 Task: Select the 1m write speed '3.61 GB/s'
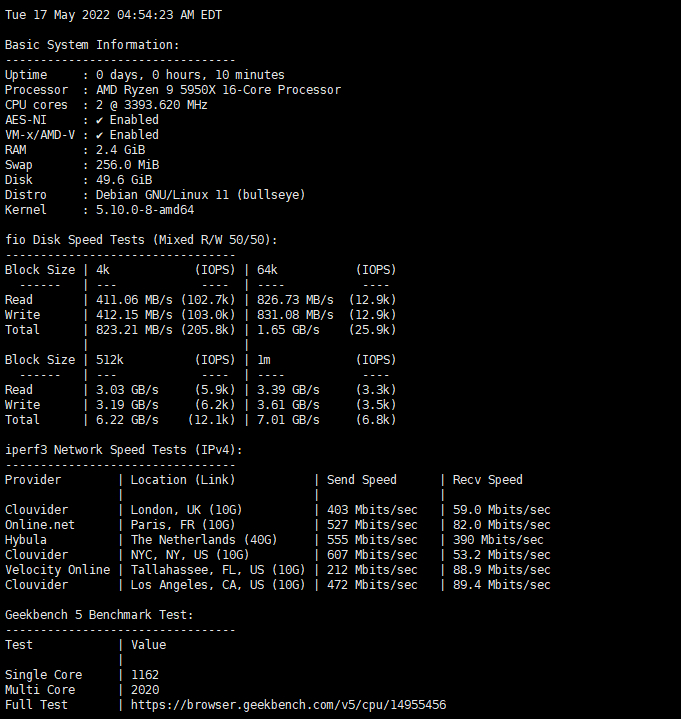point(288,405)
